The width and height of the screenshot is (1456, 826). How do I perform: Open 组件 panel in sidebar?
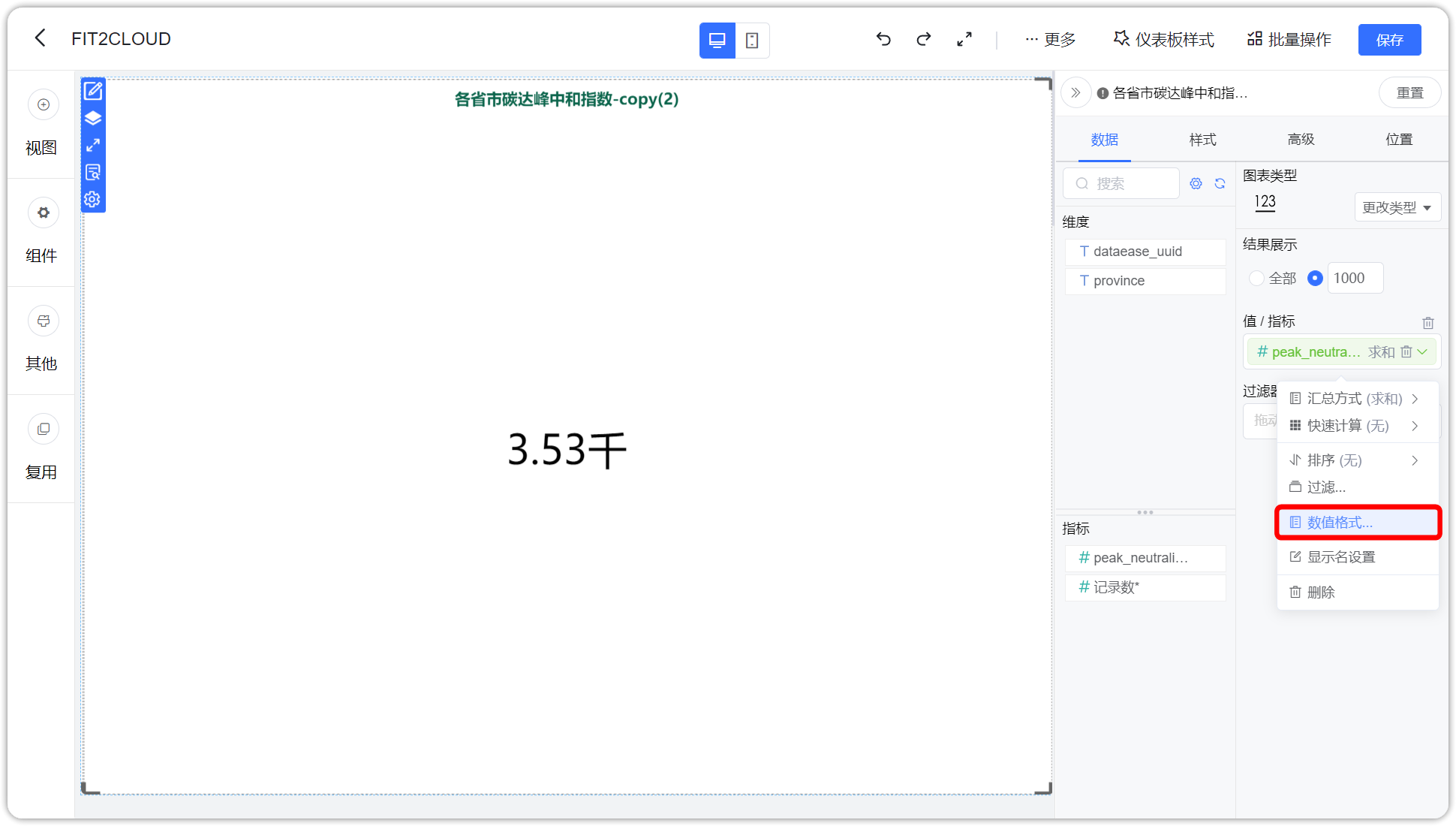point(41,232)
